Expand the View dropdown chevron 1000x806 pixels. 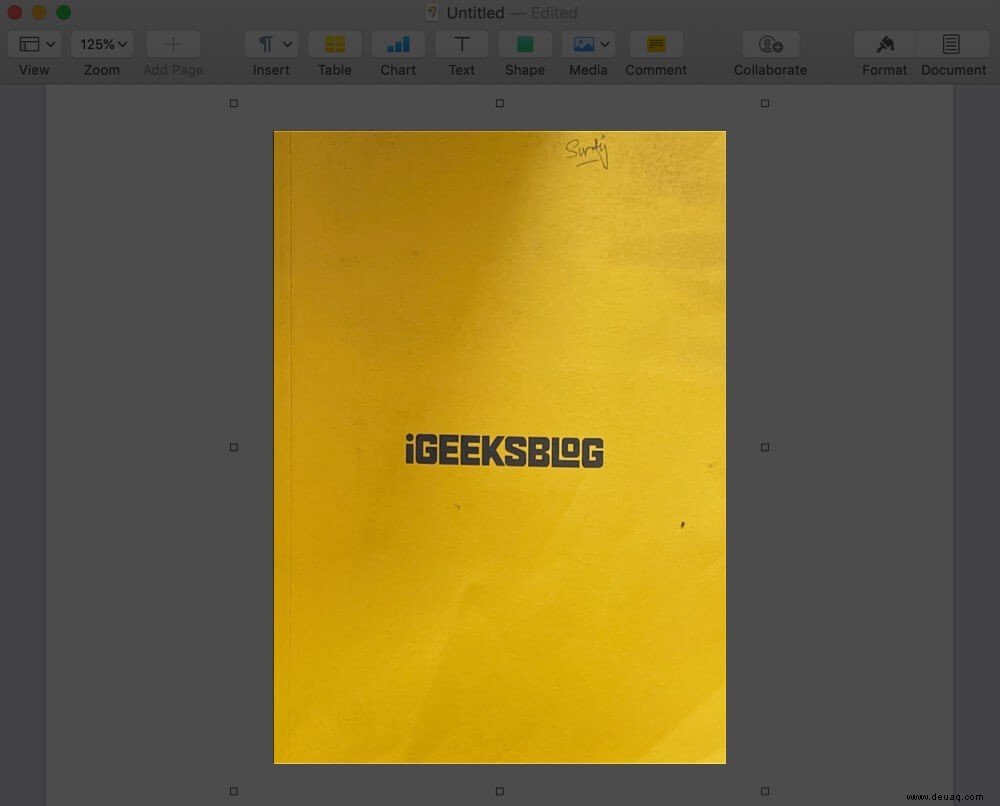50,45
